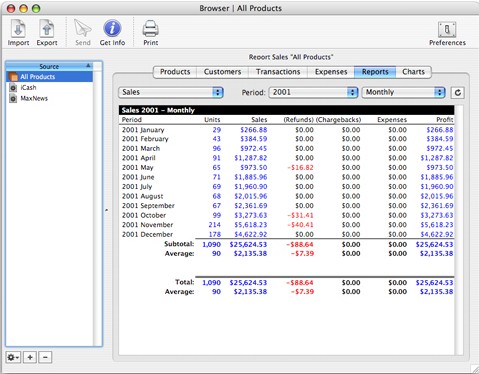
Task: Select MaxNews in the source list
Action: (x=49, y=98)
